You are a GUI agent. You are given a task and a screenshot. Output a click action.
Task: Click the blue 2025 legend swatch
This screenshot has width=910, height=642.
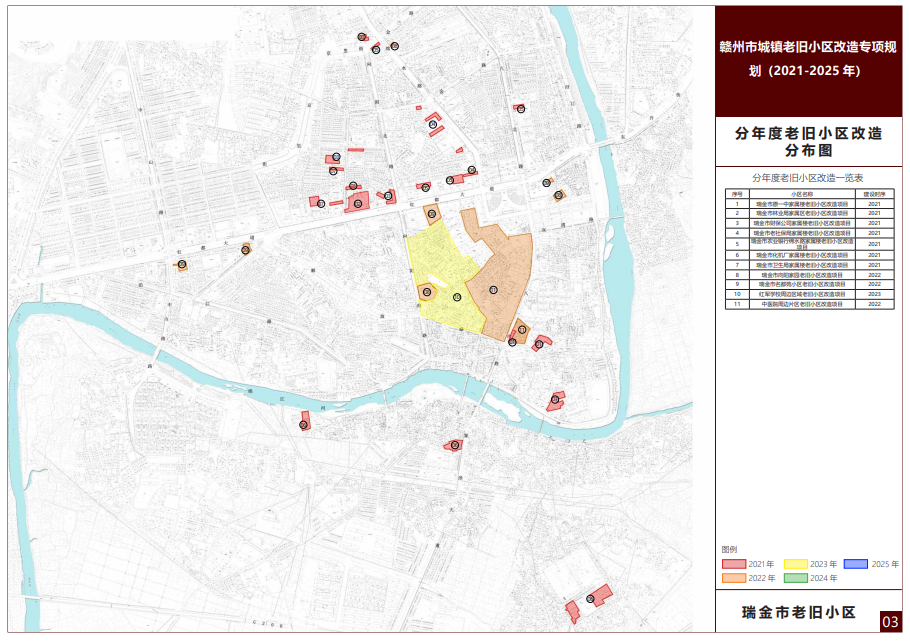pos(855,564)
